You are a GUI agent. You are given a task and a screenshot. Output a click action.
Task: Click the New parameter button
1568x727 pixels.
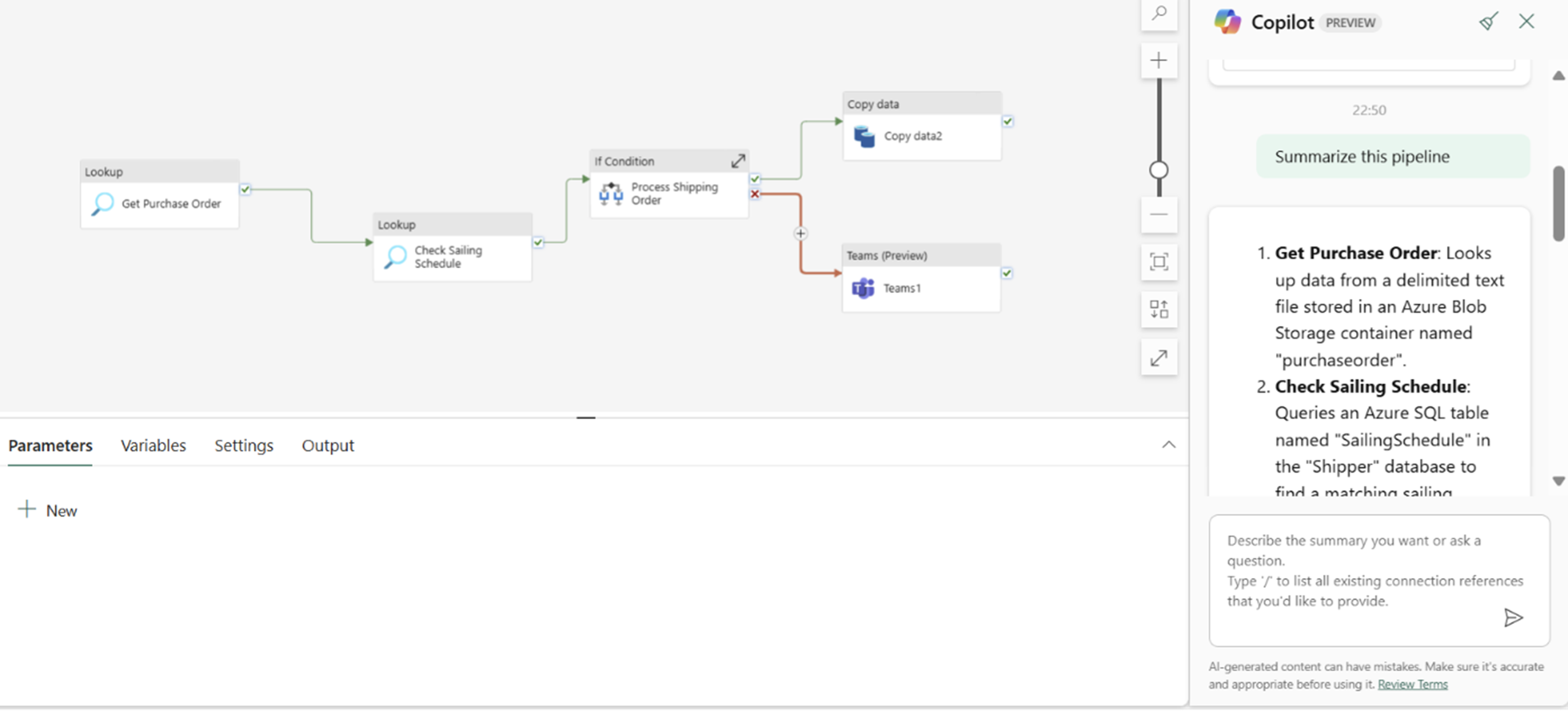[x=46, y=510]
